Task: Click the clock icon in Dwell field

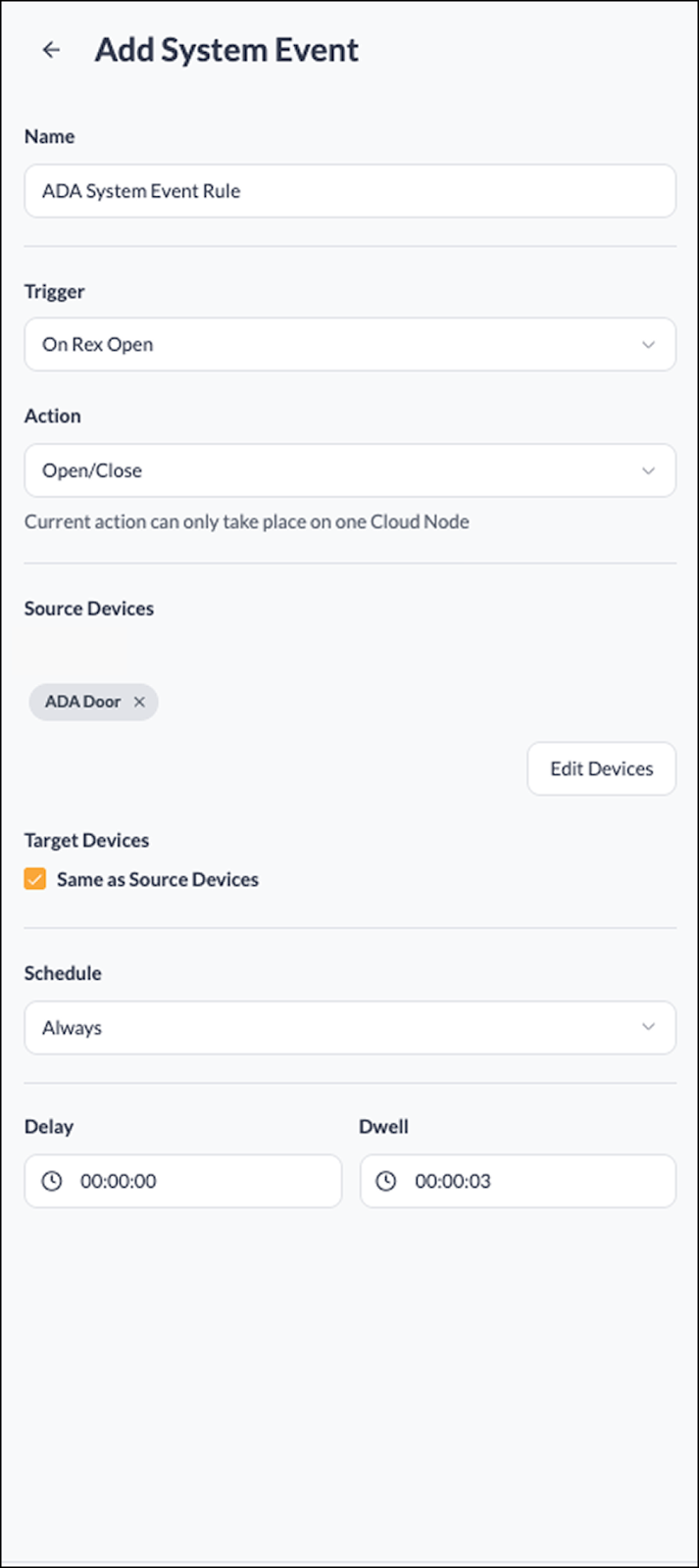Action: [386, 1181]
